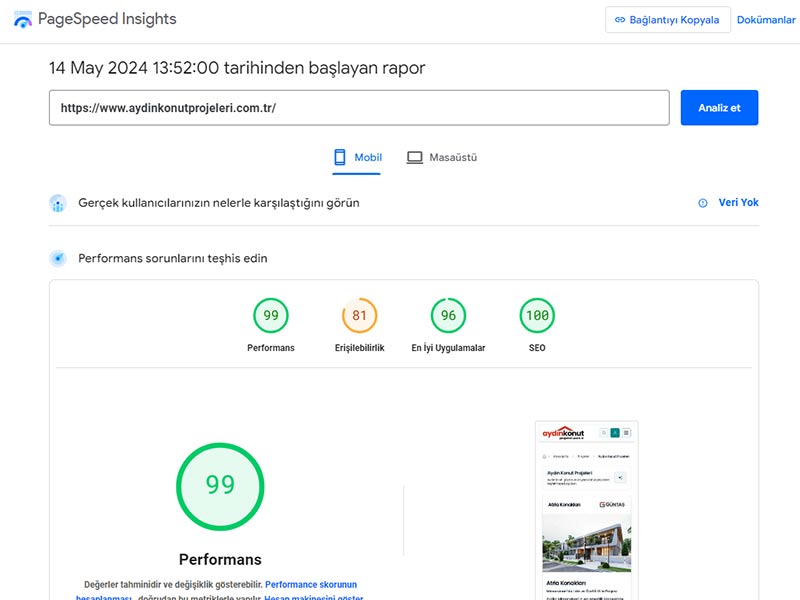Select the Erişilebilirlik score gauge 81
The width and height of the screenshot is (800, 600).
tap(360, 315)
